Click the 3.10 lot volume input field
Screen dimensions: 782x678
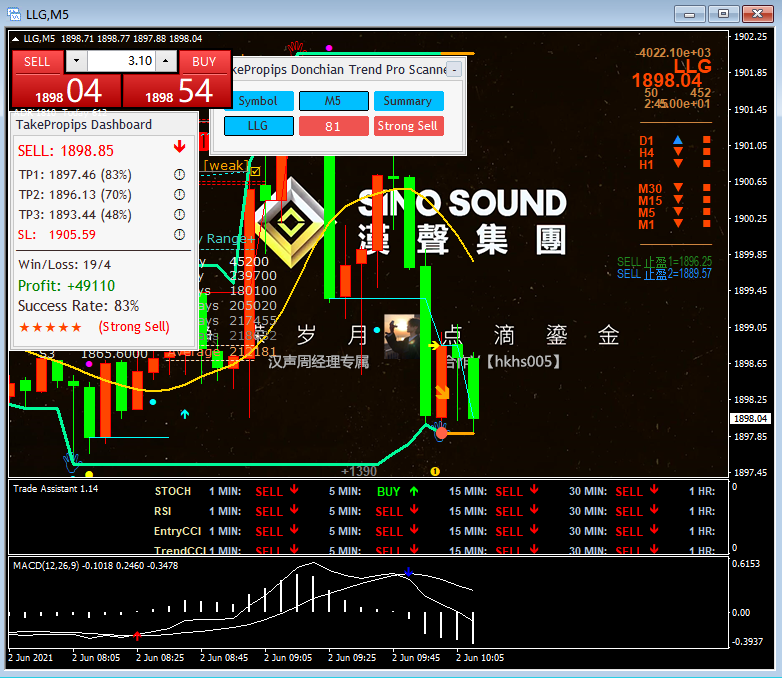click(121, 61)
